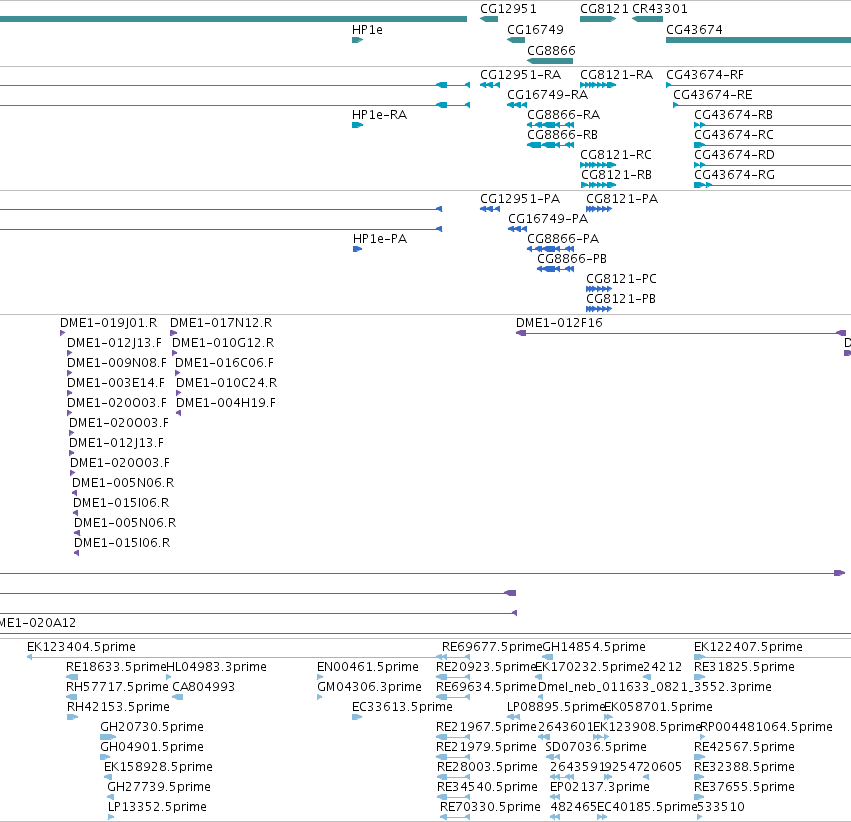Screen dimensions: 851x822
Task: Select BAC end DME1-019J01.R
Action: coord(109,323)
